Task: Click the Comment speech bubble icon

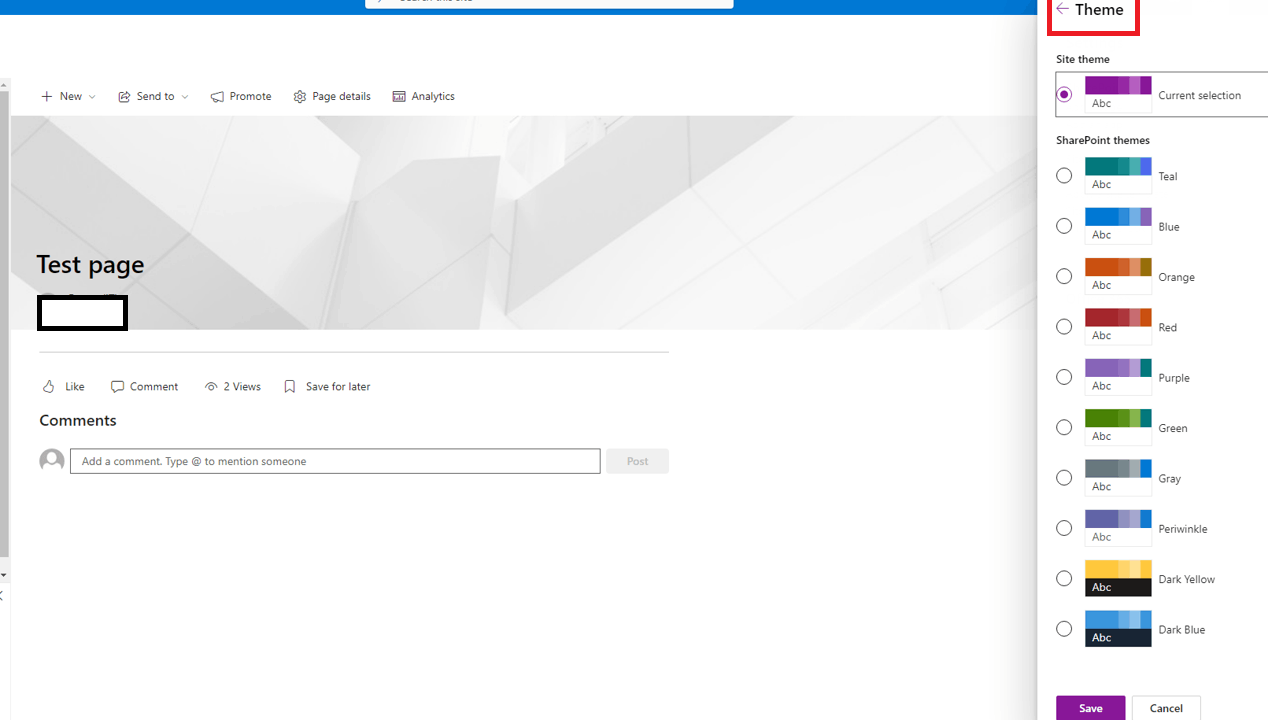Action: point(117,386)
